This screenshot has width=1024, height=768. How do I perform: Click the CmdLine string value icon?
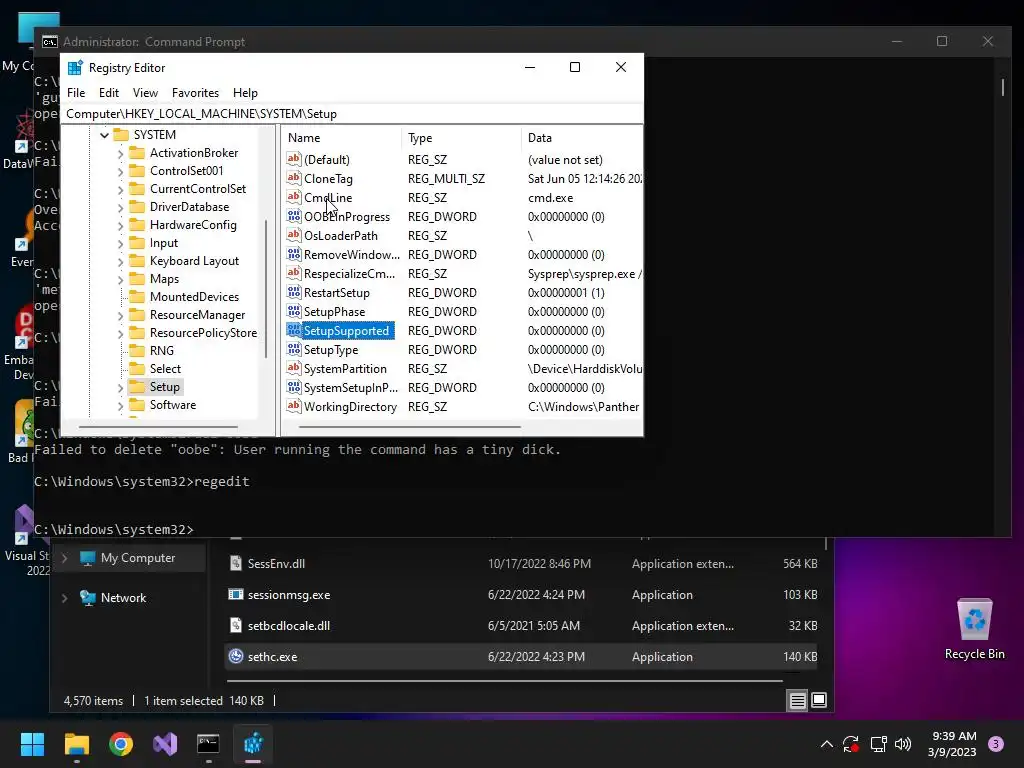(x=294, y=197)
